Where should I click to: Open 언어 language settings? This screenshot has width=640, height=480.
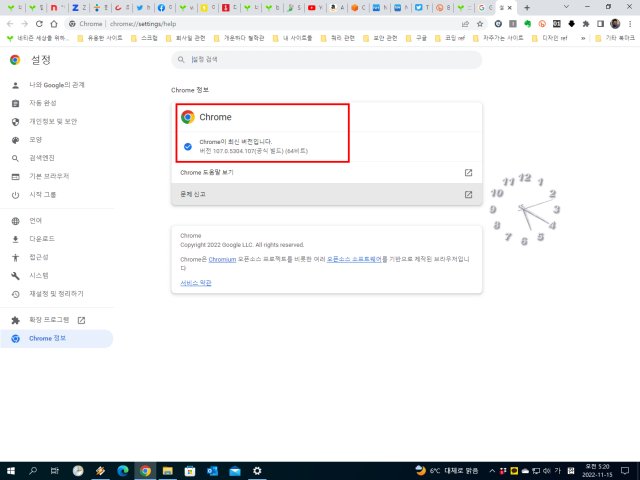pos(57,221)
